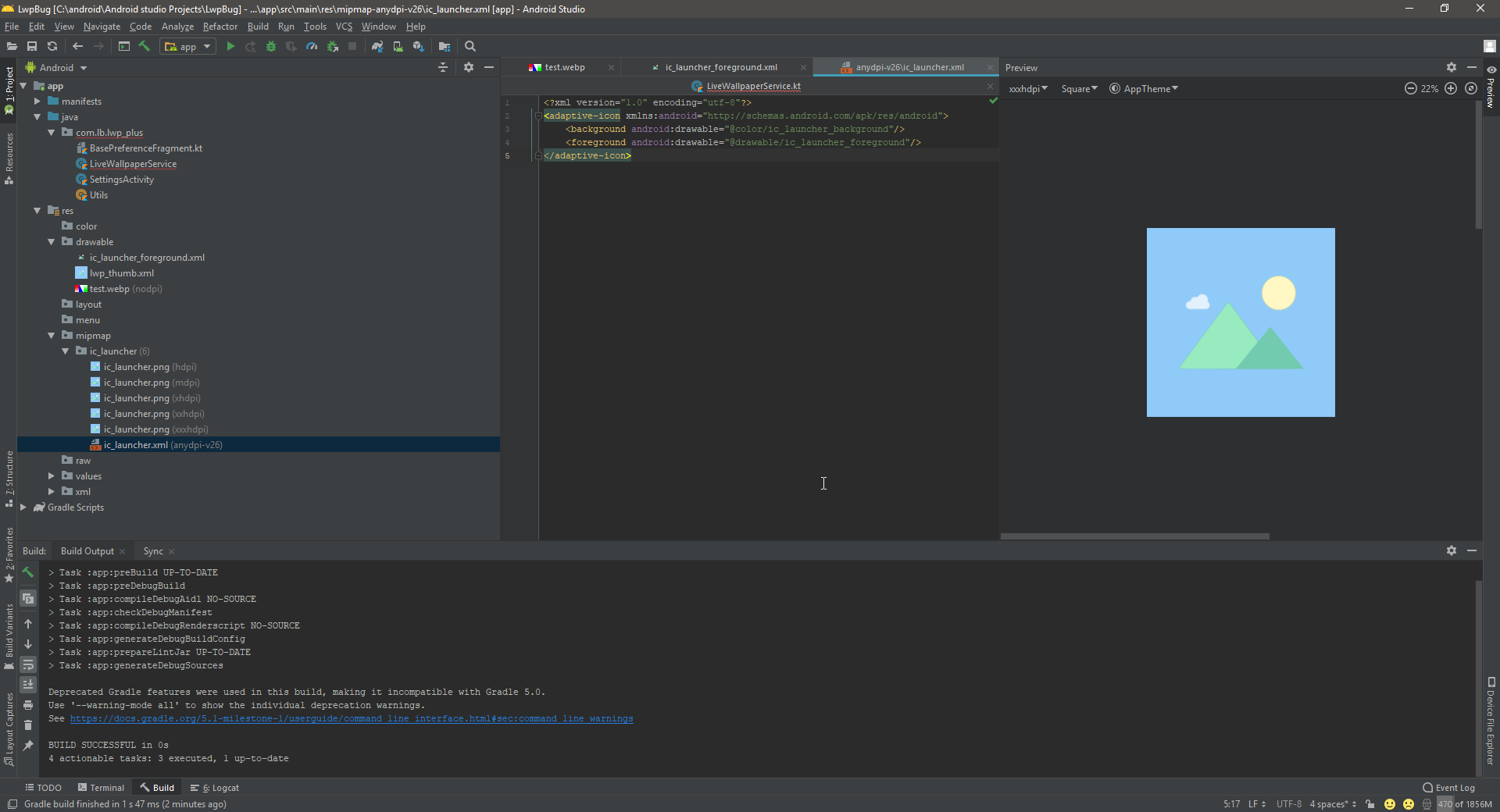
Task: Open the Gradle deprecation warnings link
Action: [352, 719]
